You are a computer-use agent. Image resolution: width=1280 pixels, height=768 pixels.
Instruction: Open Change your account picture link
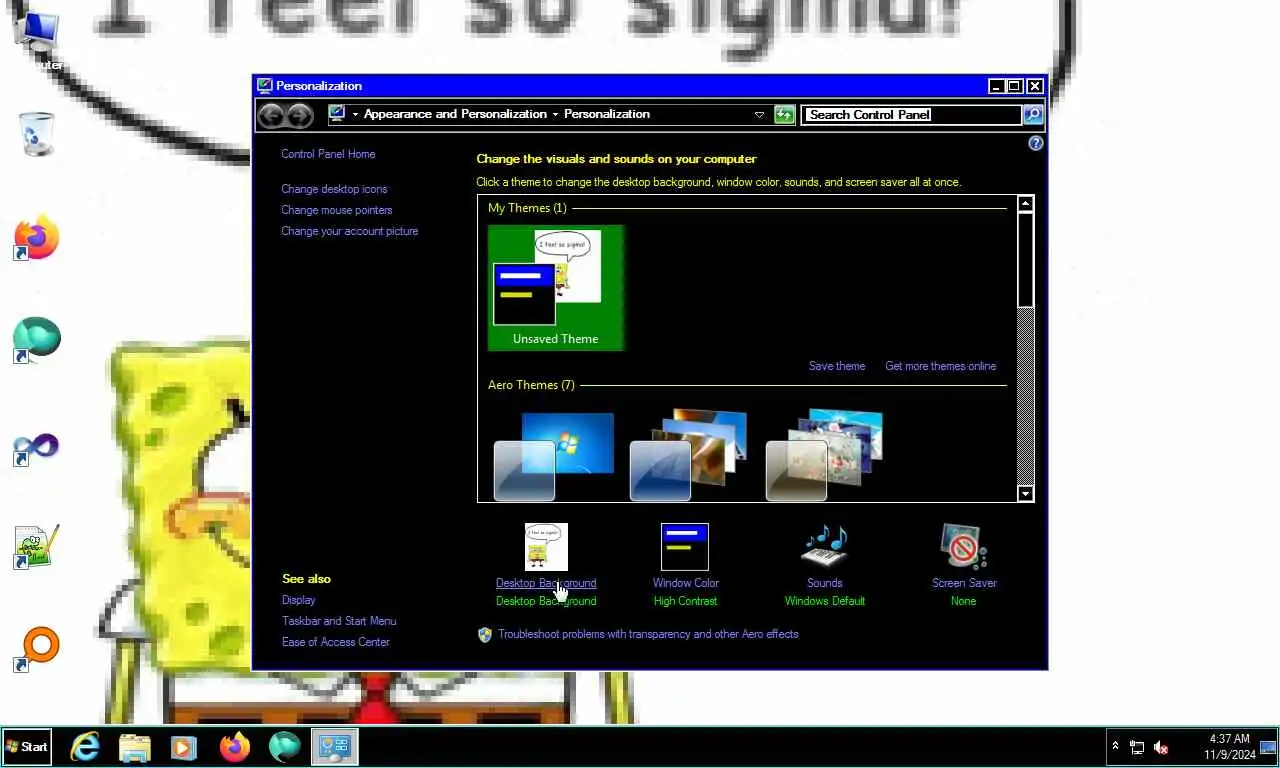point(350,231)
